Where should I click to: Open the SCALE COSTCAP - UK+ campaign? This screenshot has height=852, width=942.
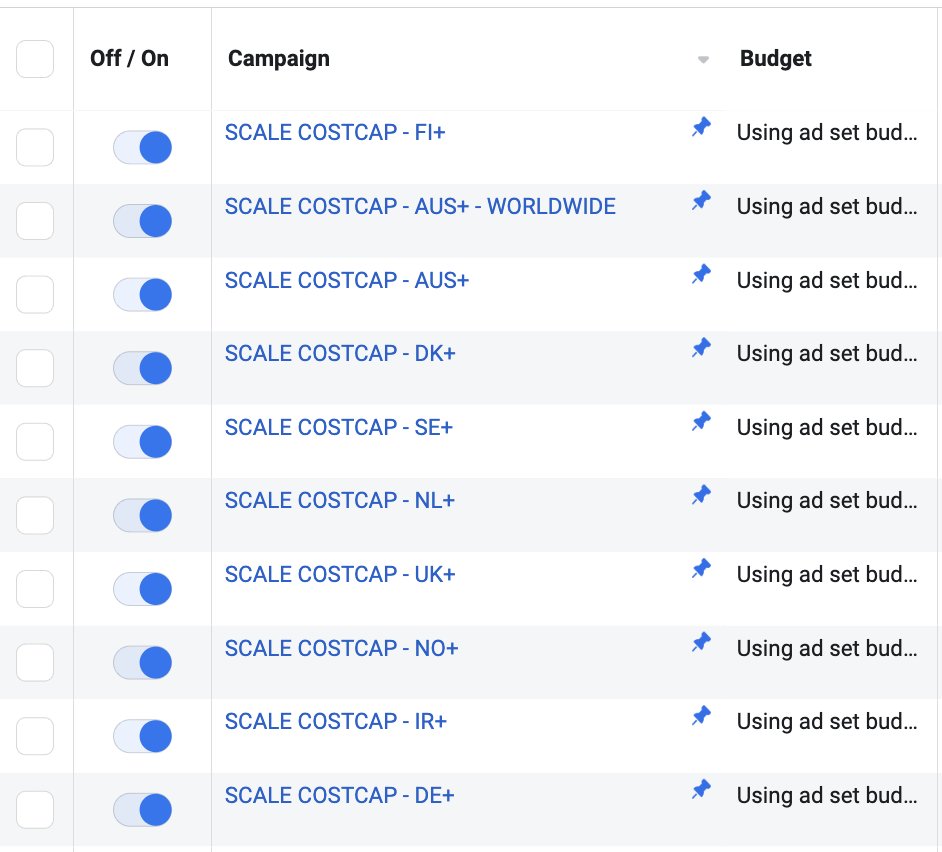click(339, 574)
